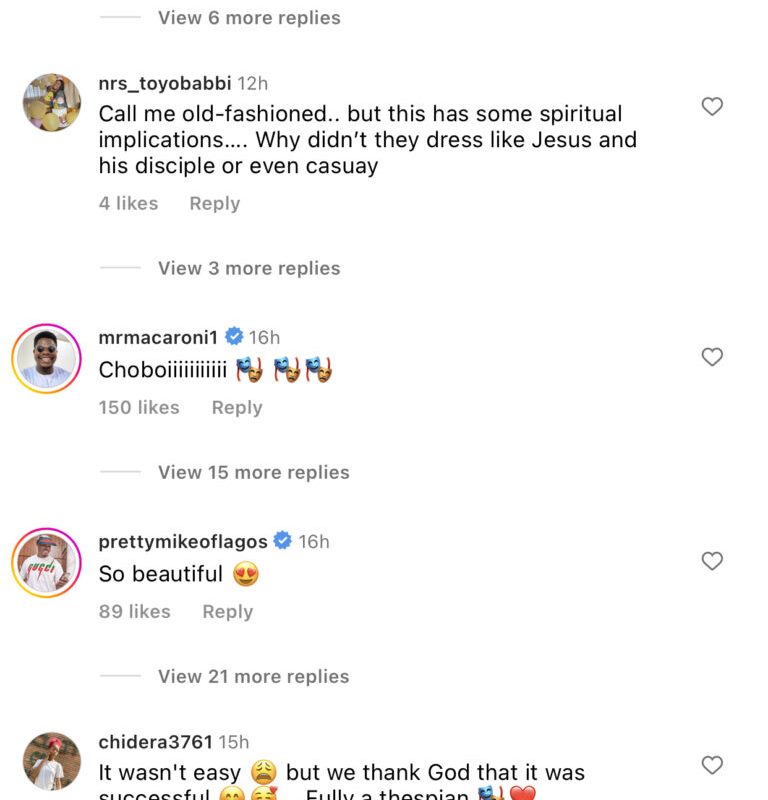The height and width of the screenshot is (800, 768).
Task: Like chidera3761's comment with heart
Action: pyautogui.click(x=712, y=765)
